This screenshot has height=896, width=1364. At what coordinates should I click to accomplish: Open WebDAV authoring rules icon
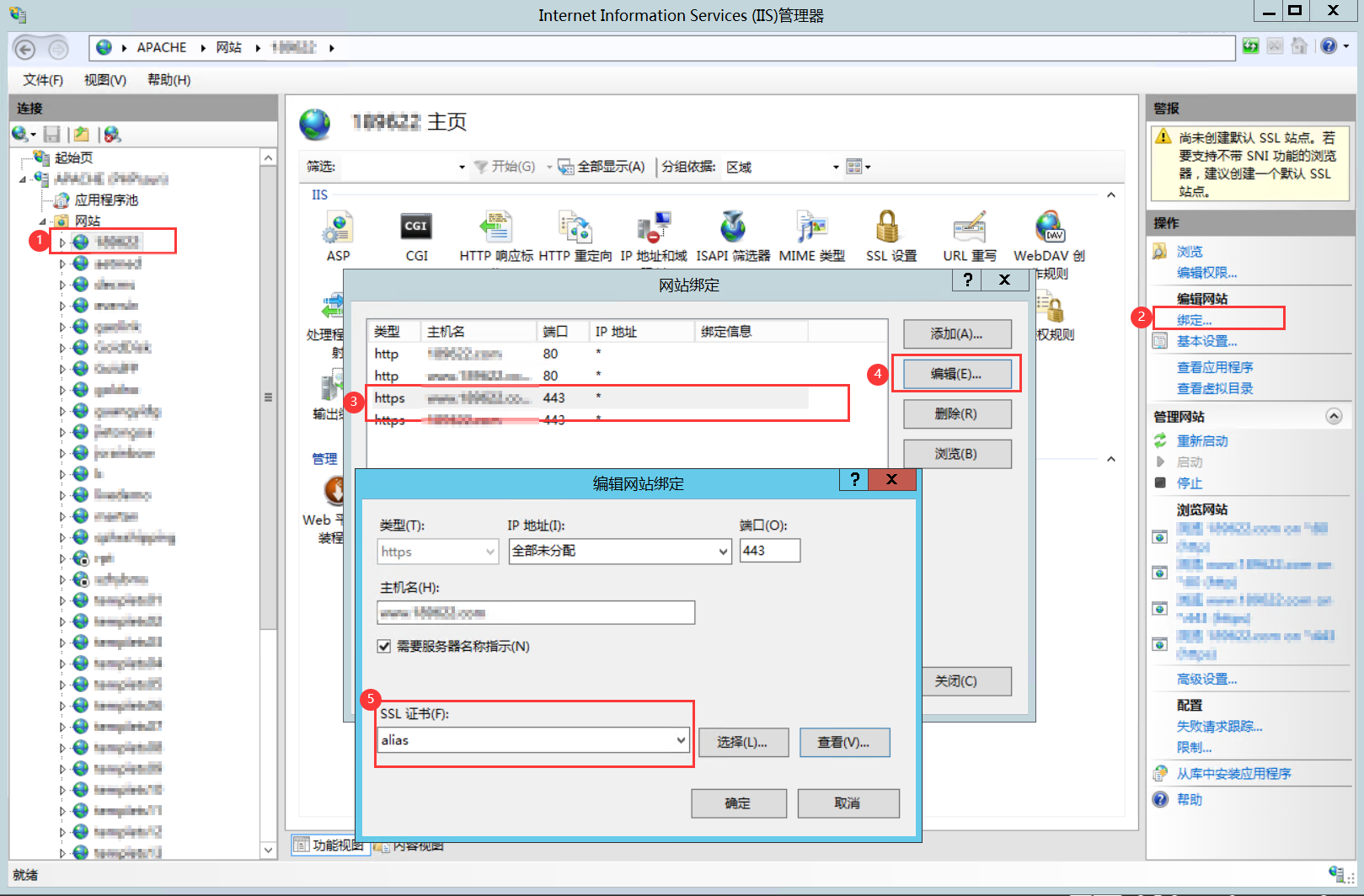point(1050,227)
